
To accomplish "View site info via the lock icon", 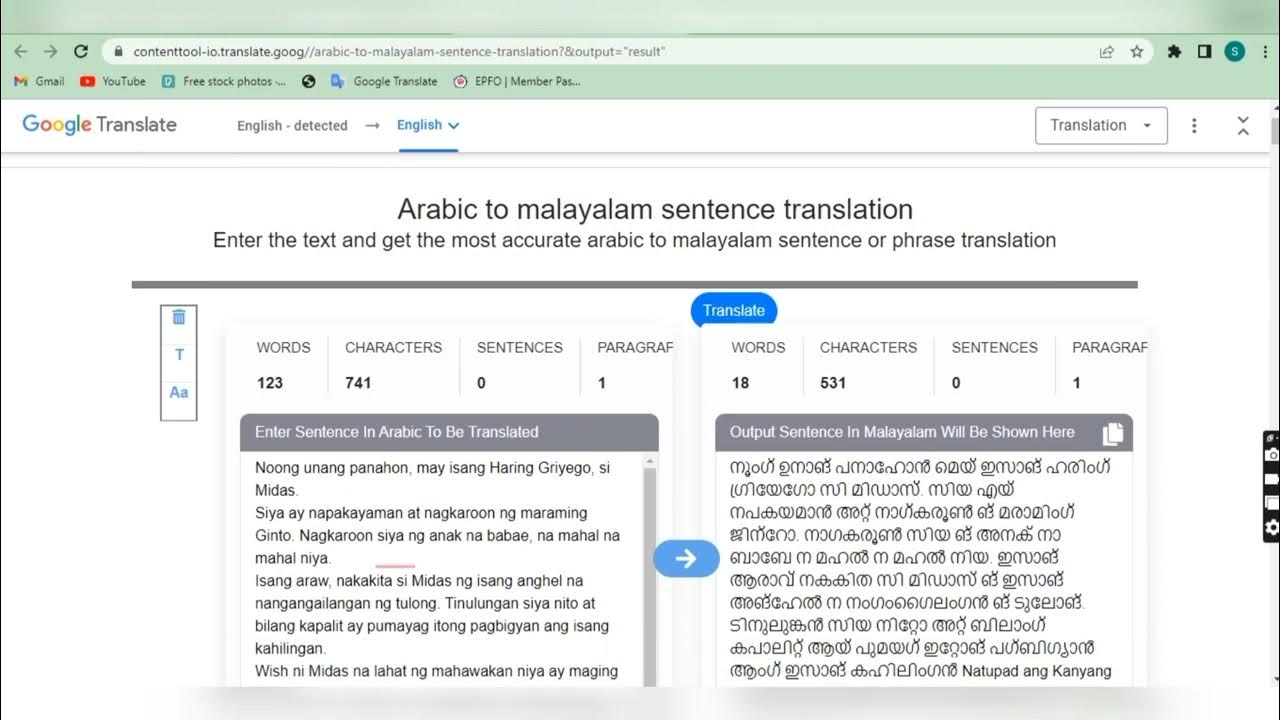I will tap(119, 51).
